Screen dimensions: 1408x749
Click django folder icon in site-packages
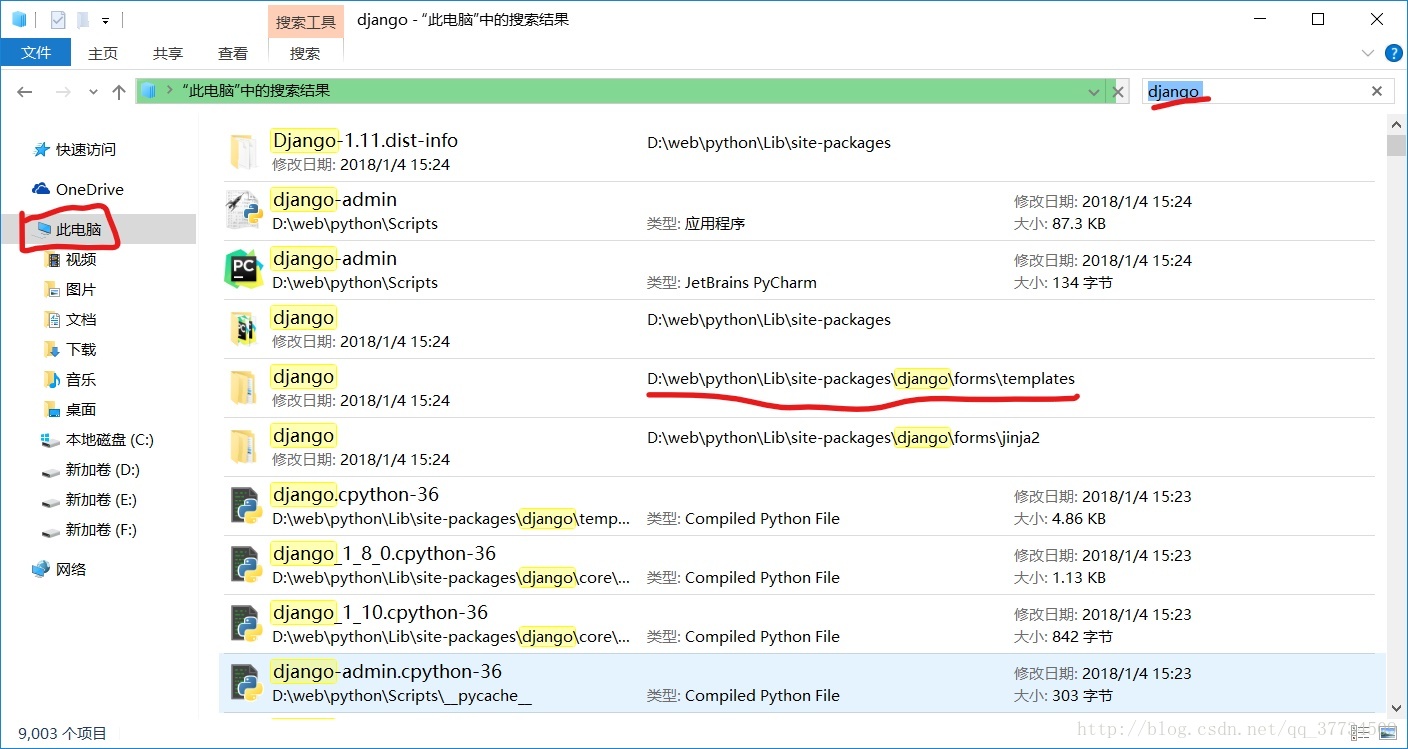[245, 329]
